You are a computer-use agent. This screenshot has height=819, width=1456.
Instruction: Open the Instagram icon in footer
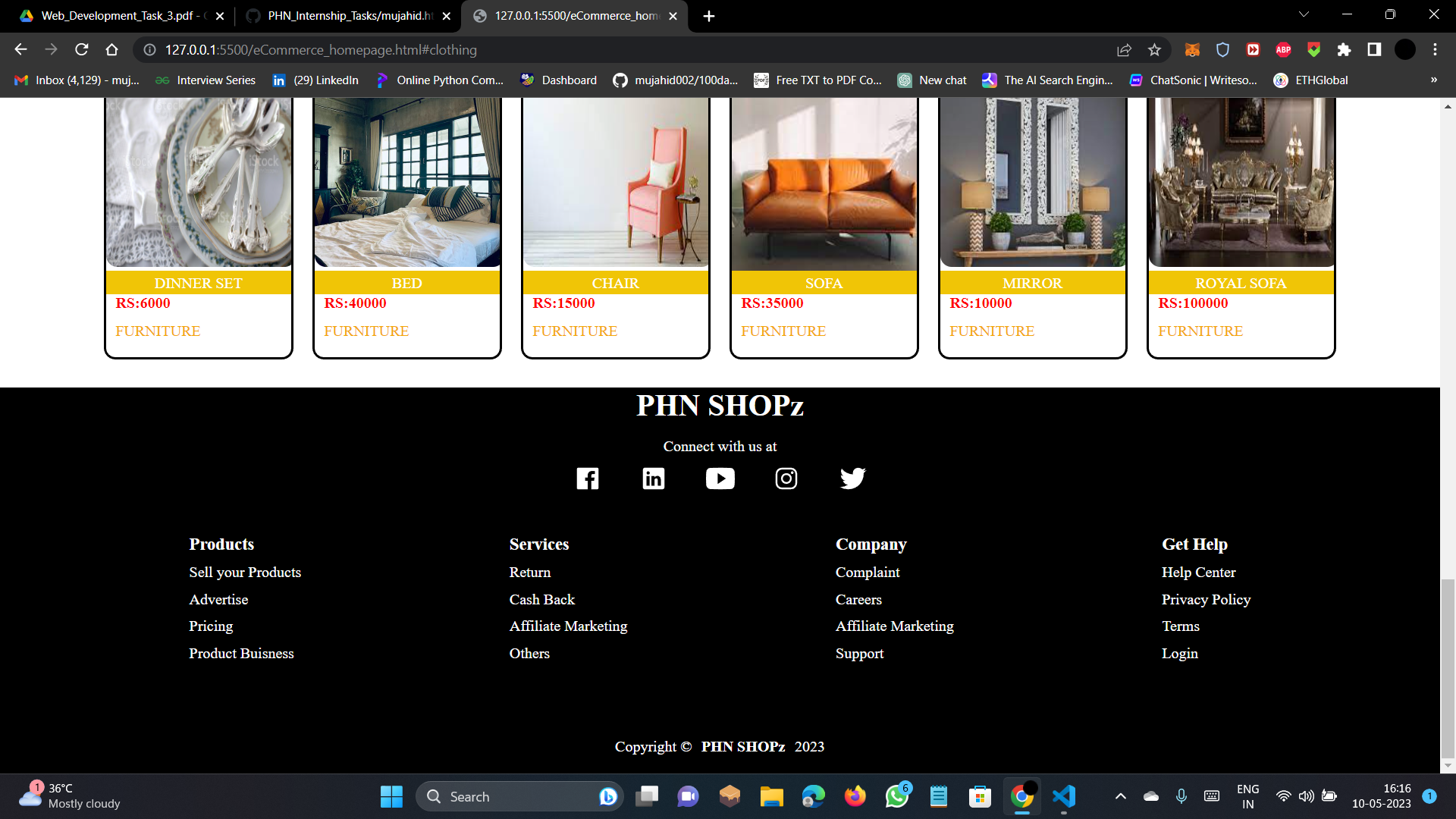786,479
